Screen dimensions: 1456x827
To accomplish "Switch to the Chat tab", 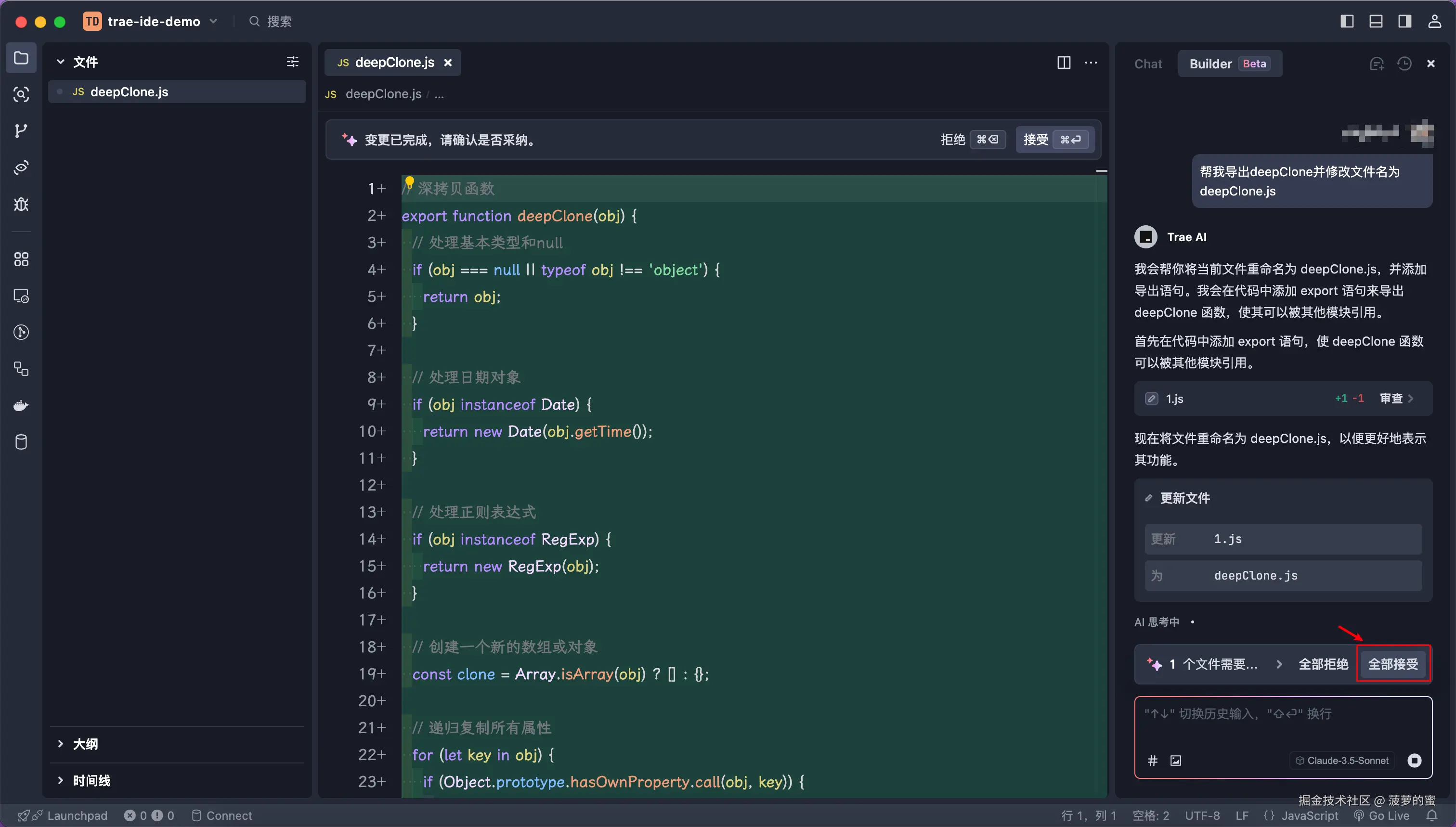I will [1148, 64].
